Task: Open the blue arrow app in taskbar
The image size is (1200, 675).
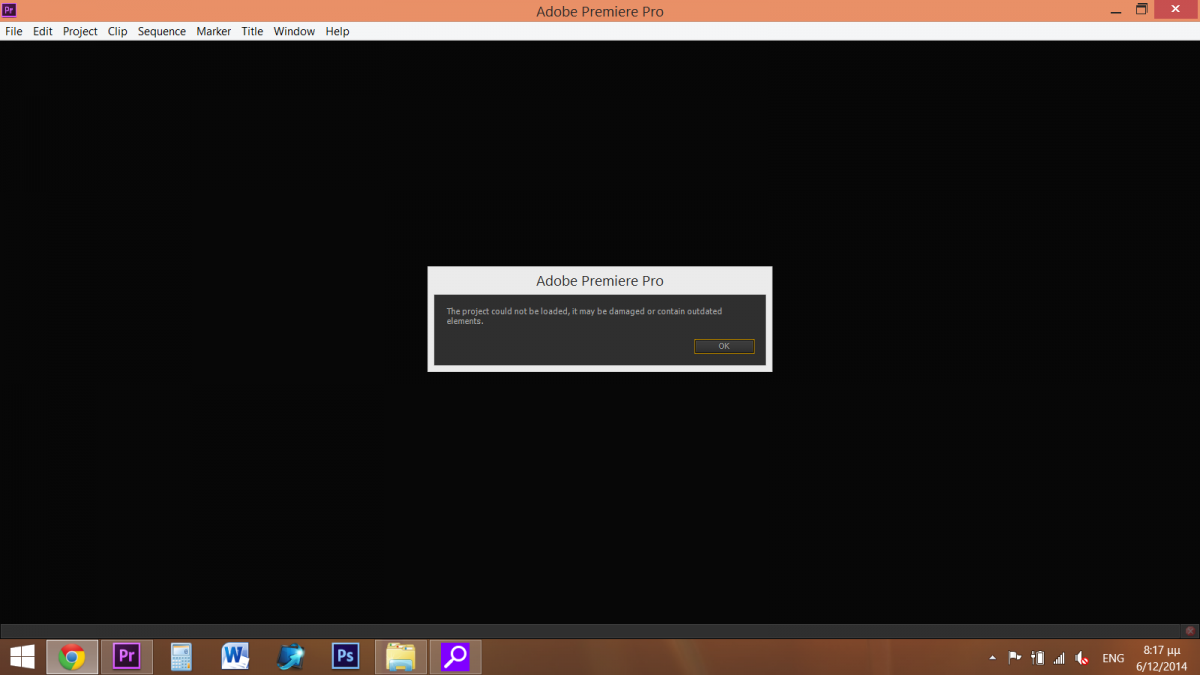Action: coord(290,657)
